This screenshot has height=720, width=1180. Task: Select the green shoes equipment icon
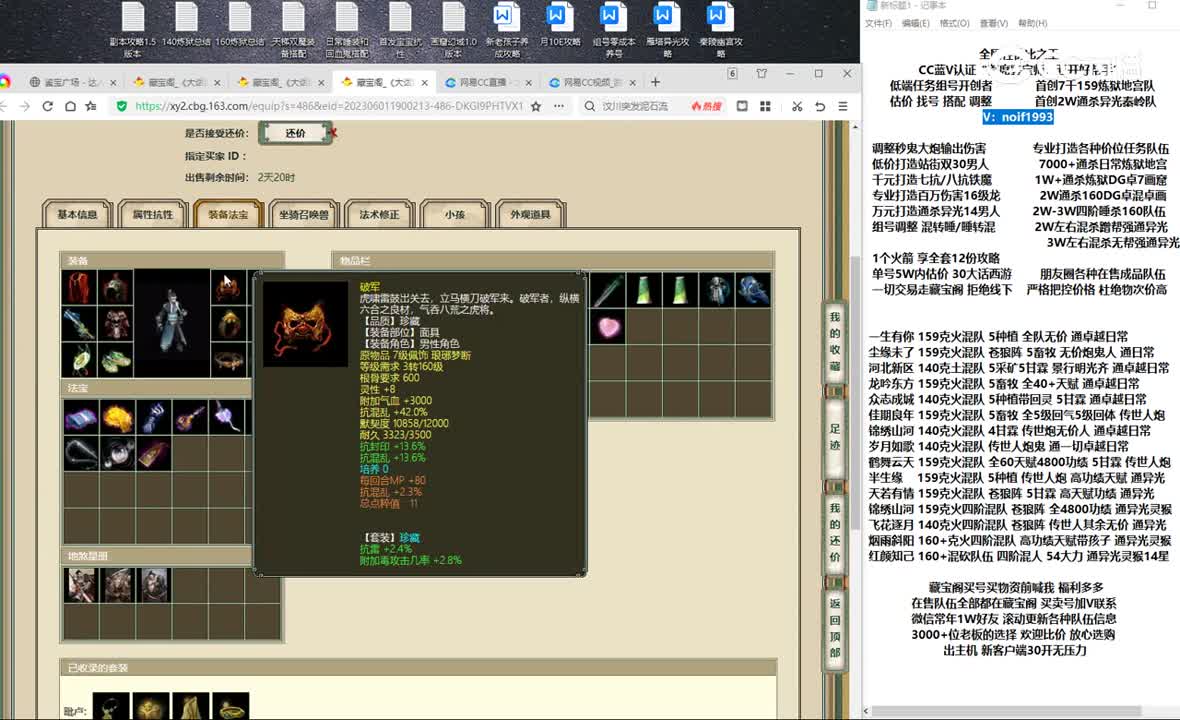coord(115,360)
